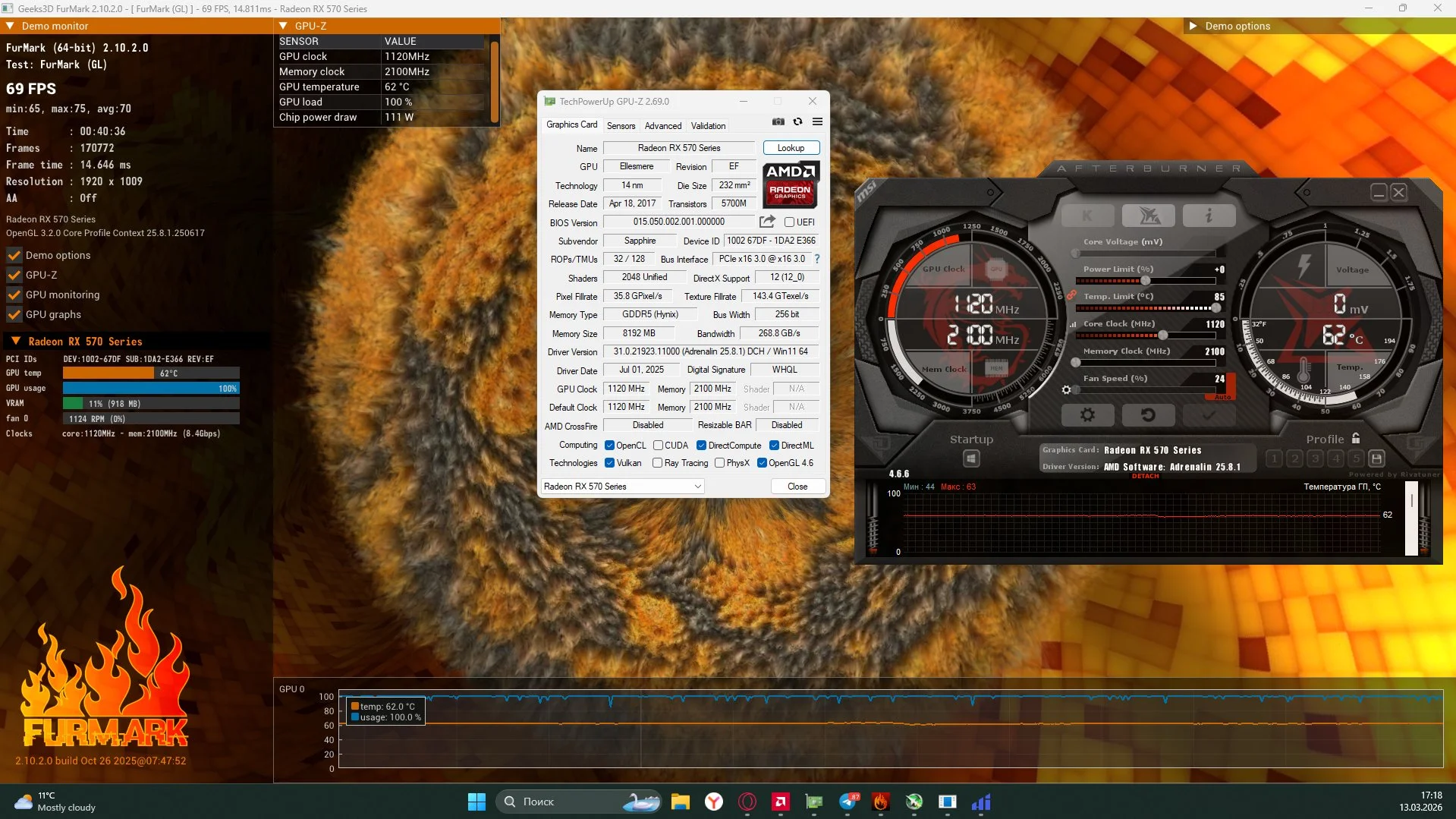Toggle PhysX checkbox in GPU-Z

pos(719,463)
